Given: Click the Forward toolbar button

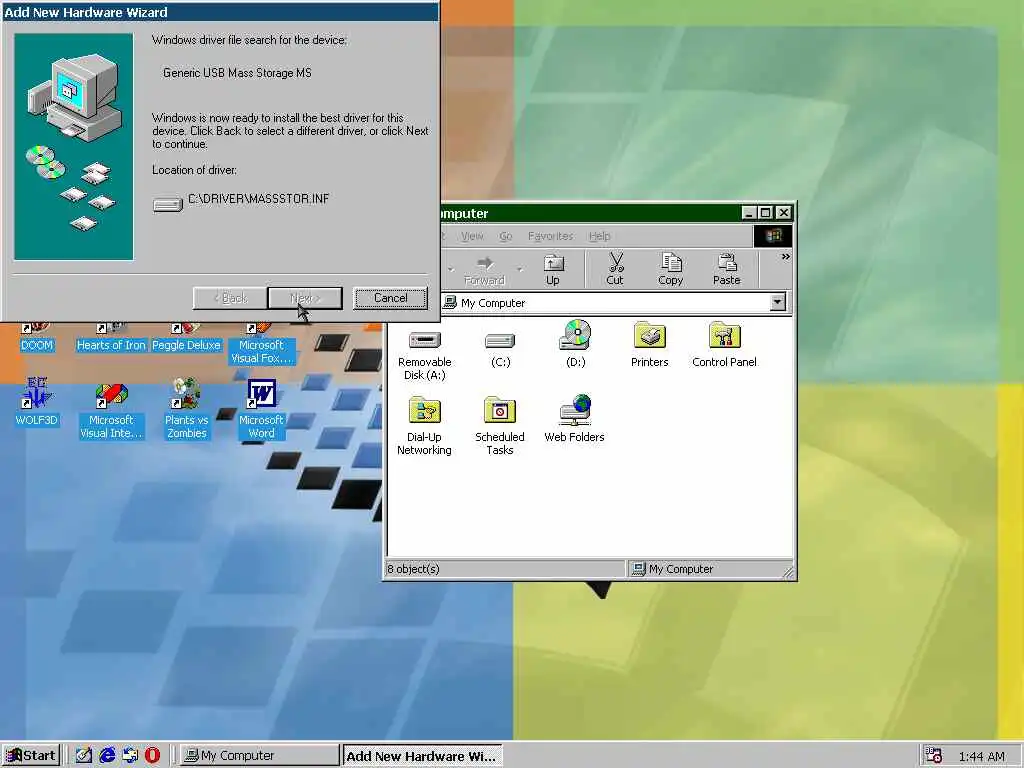Looking at the screenshot, I should click(x=484, y=270).
